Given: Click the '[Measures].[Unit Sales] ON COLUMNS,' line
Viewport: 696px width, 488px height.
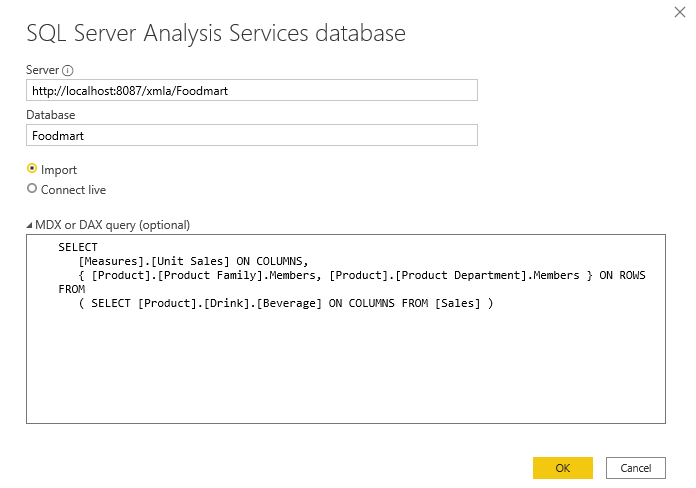Looking at the screenshot, I should [x=193, y=261].
